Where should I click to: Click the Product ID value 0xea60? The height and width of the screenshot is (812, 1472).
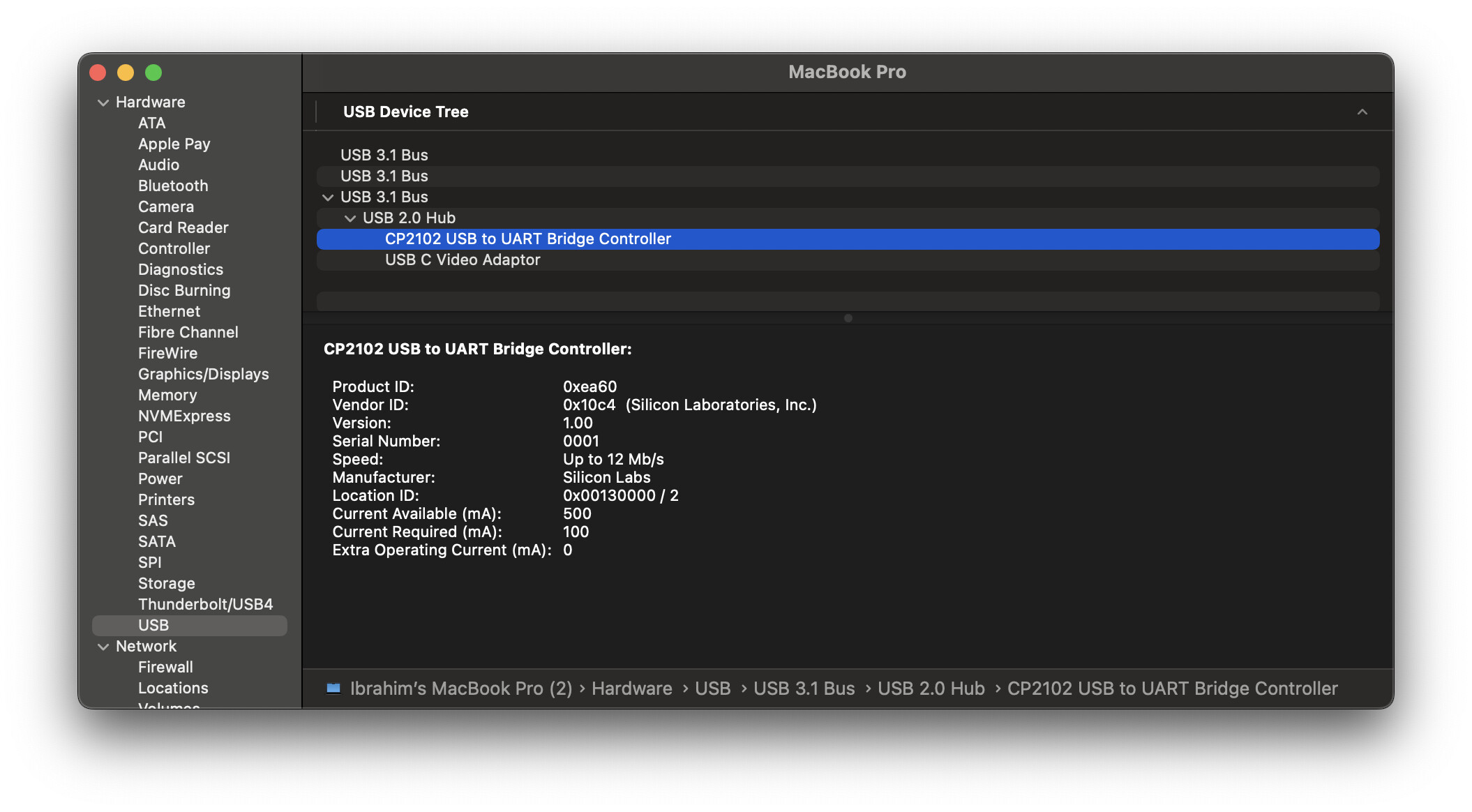pos(589,386)
